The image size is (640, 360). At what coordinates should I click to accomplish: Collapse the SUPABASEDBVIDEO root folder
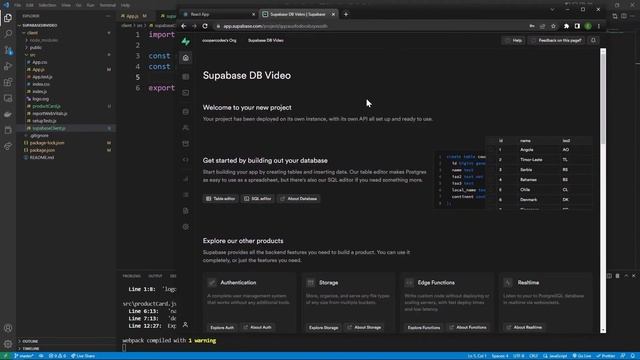20,25
